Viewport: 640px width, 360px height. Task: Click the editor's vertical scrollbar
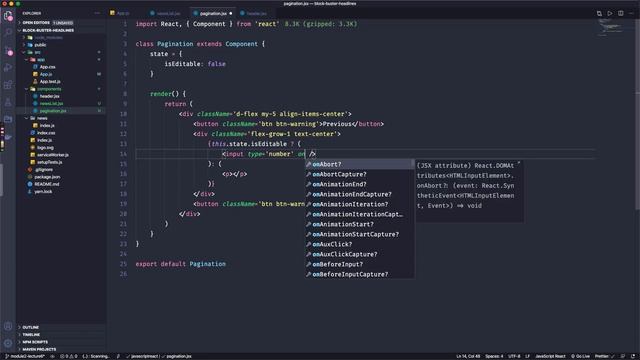[x=637, y=114]
